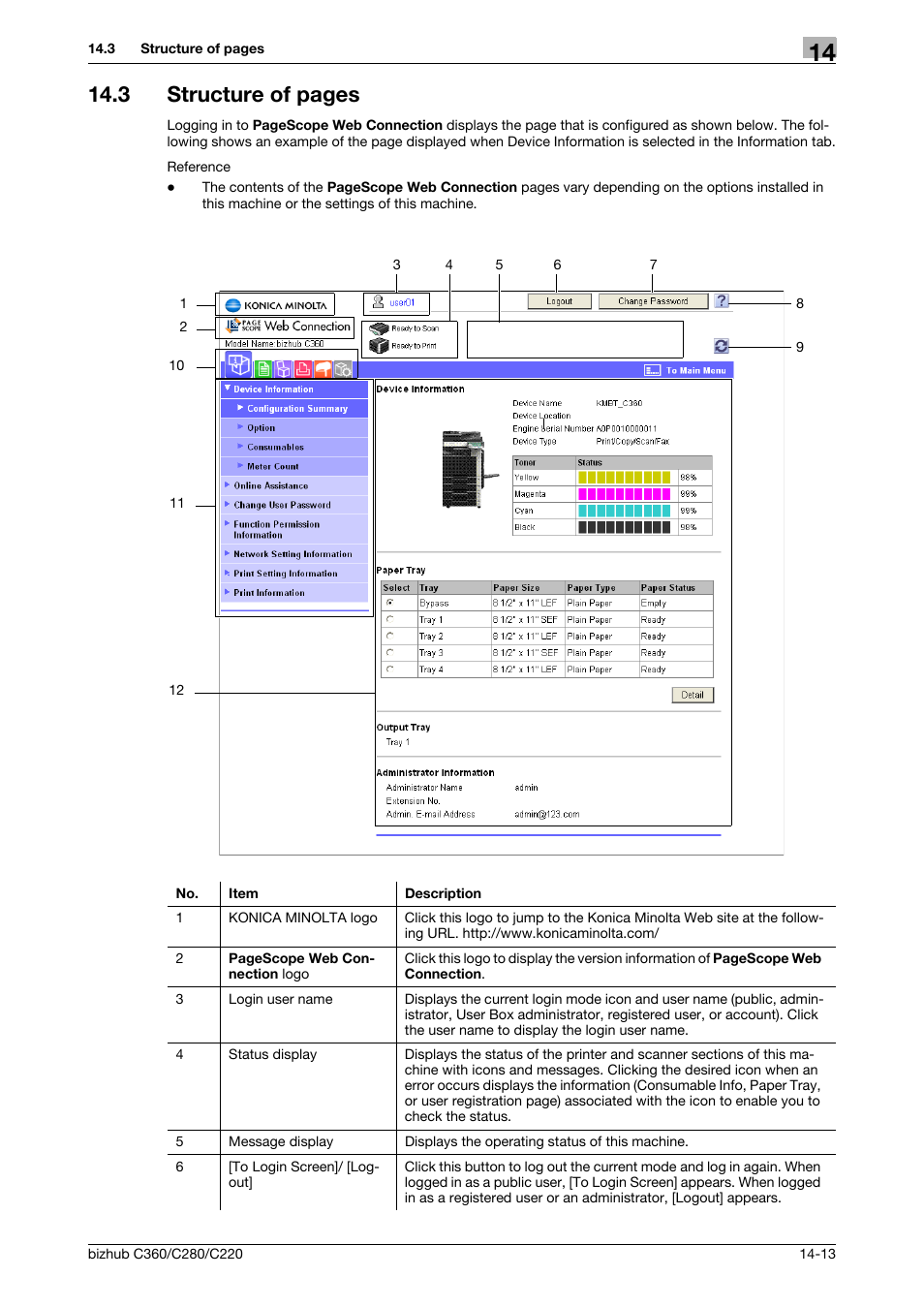
Task: Expand the Print Information menu
Action: coord(294,593)
